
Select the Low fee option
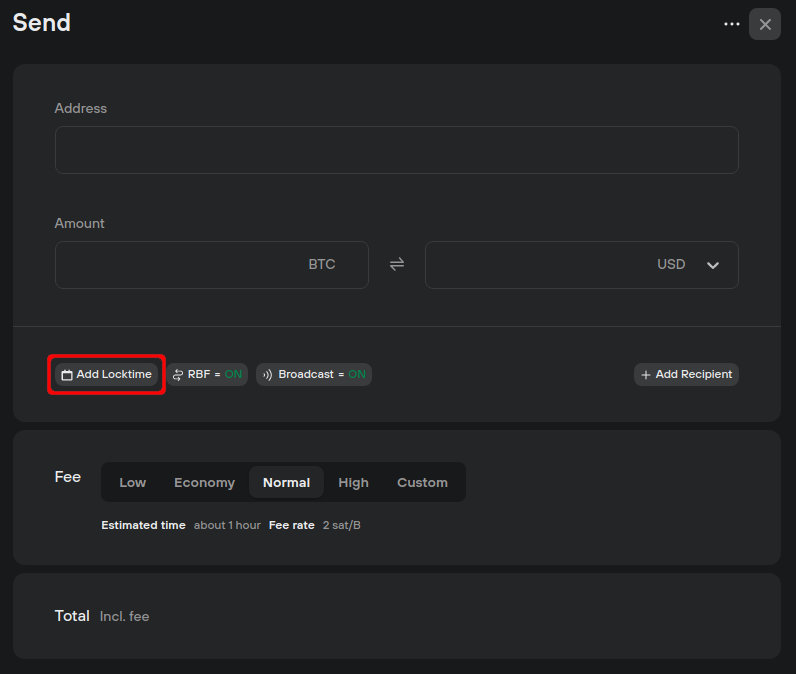point(132,482)
